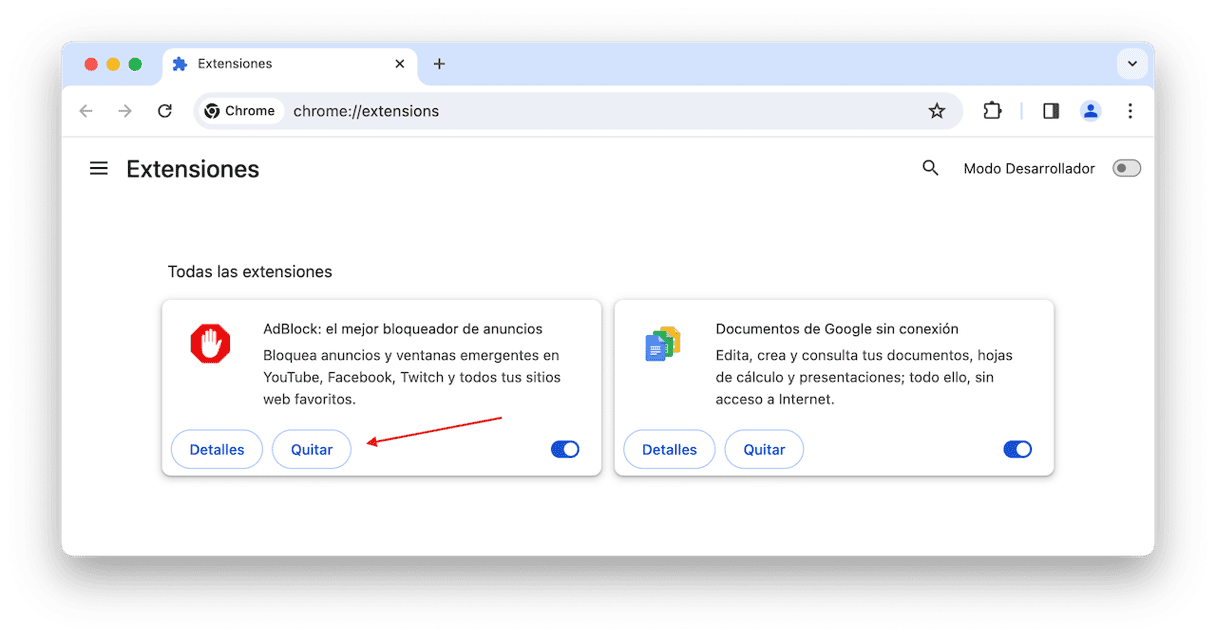Select the Extensiones browser tab
This screenshot has height=637, width=1216.
pyautogui.click(x=289, y=64)
